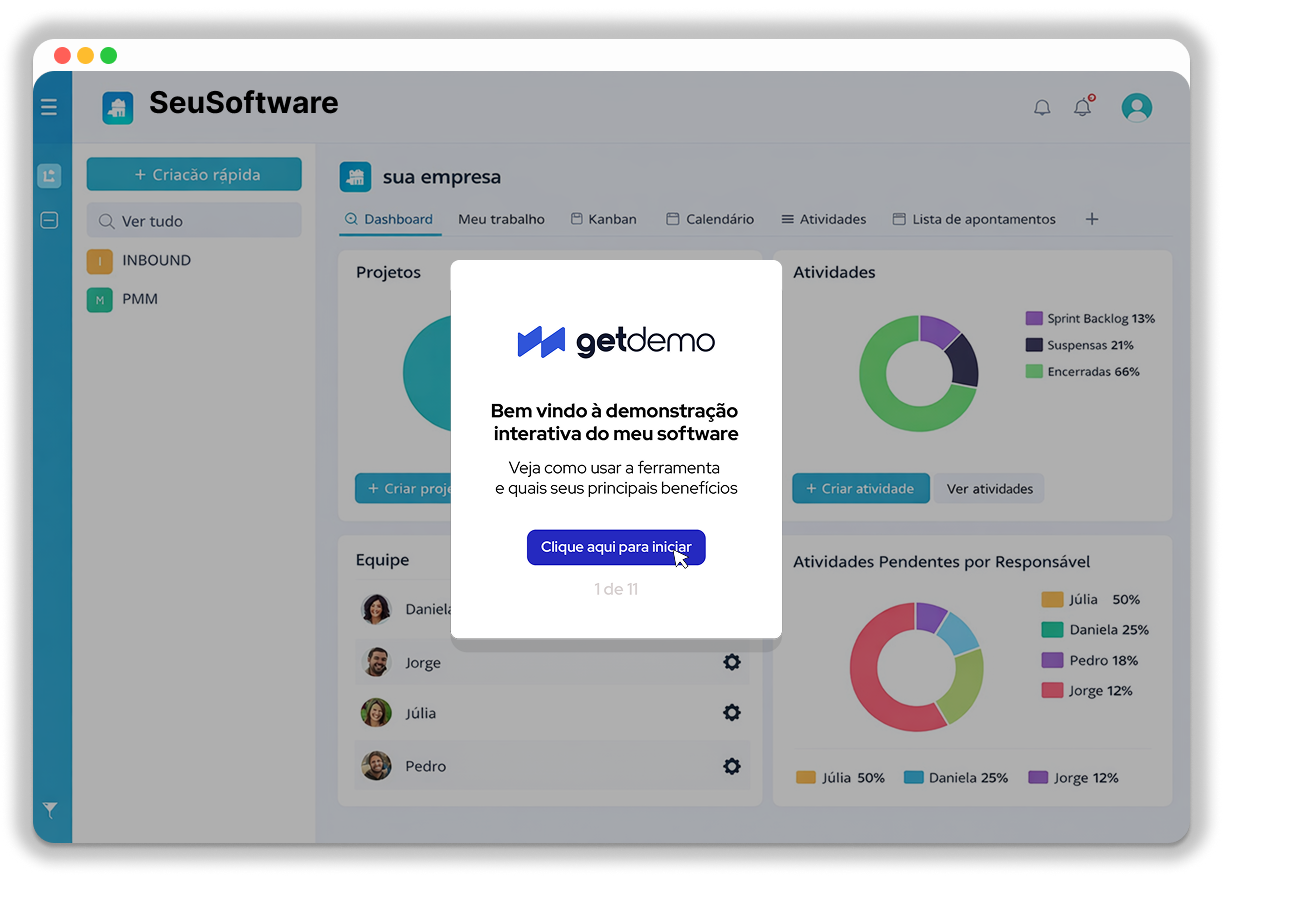Focus the Ver tudo search field
Screen dimensions: 1307x900
click(x=194, y=221)
